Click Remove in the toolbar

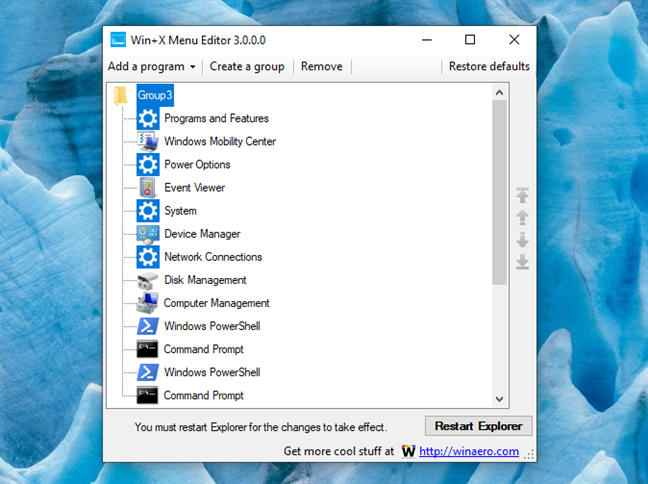(x=322, y=67)
